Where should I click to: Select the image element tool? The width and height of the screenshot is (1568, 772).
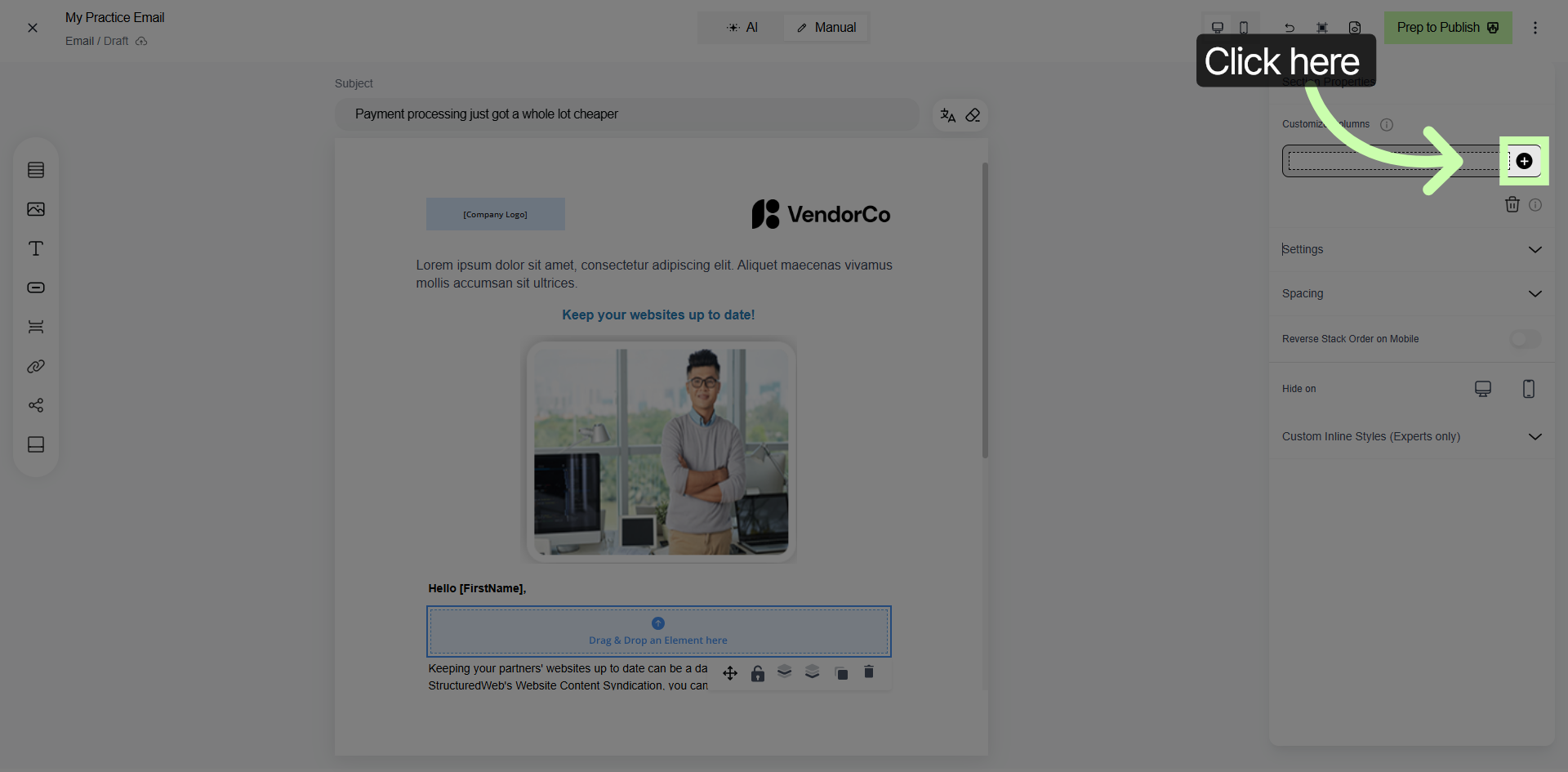[x=36, y=209]
